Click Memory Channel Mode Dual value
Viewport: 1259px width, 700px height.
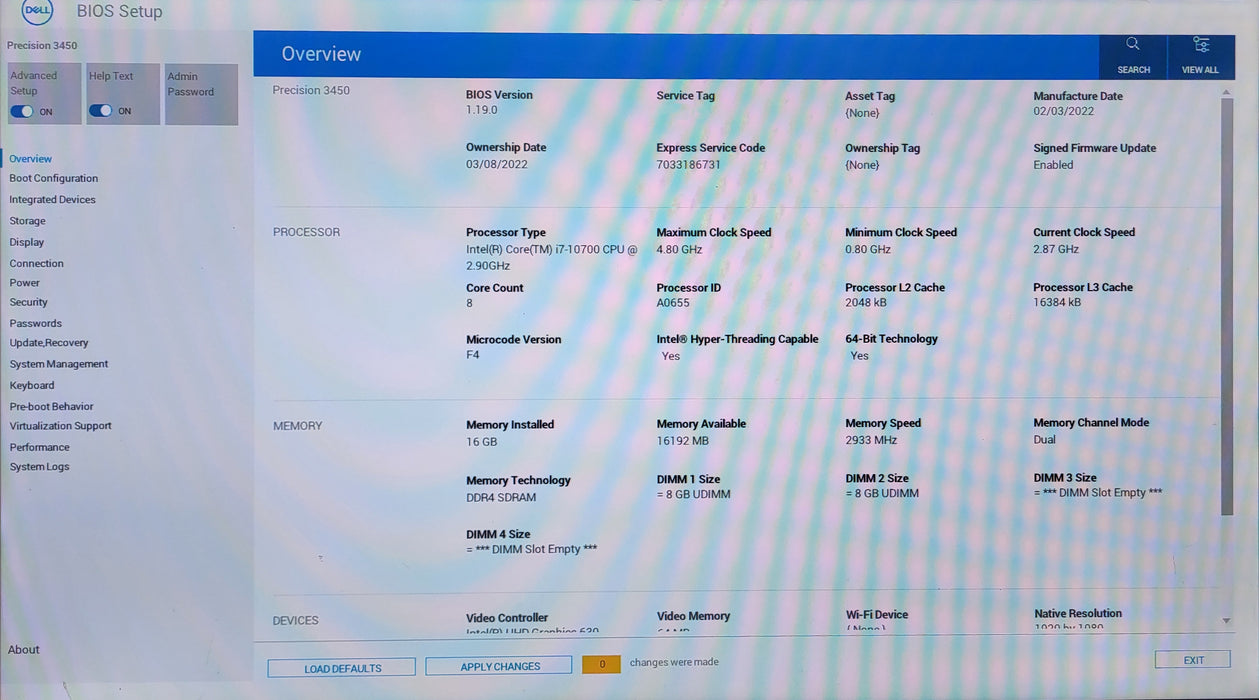coord(1045,440)
